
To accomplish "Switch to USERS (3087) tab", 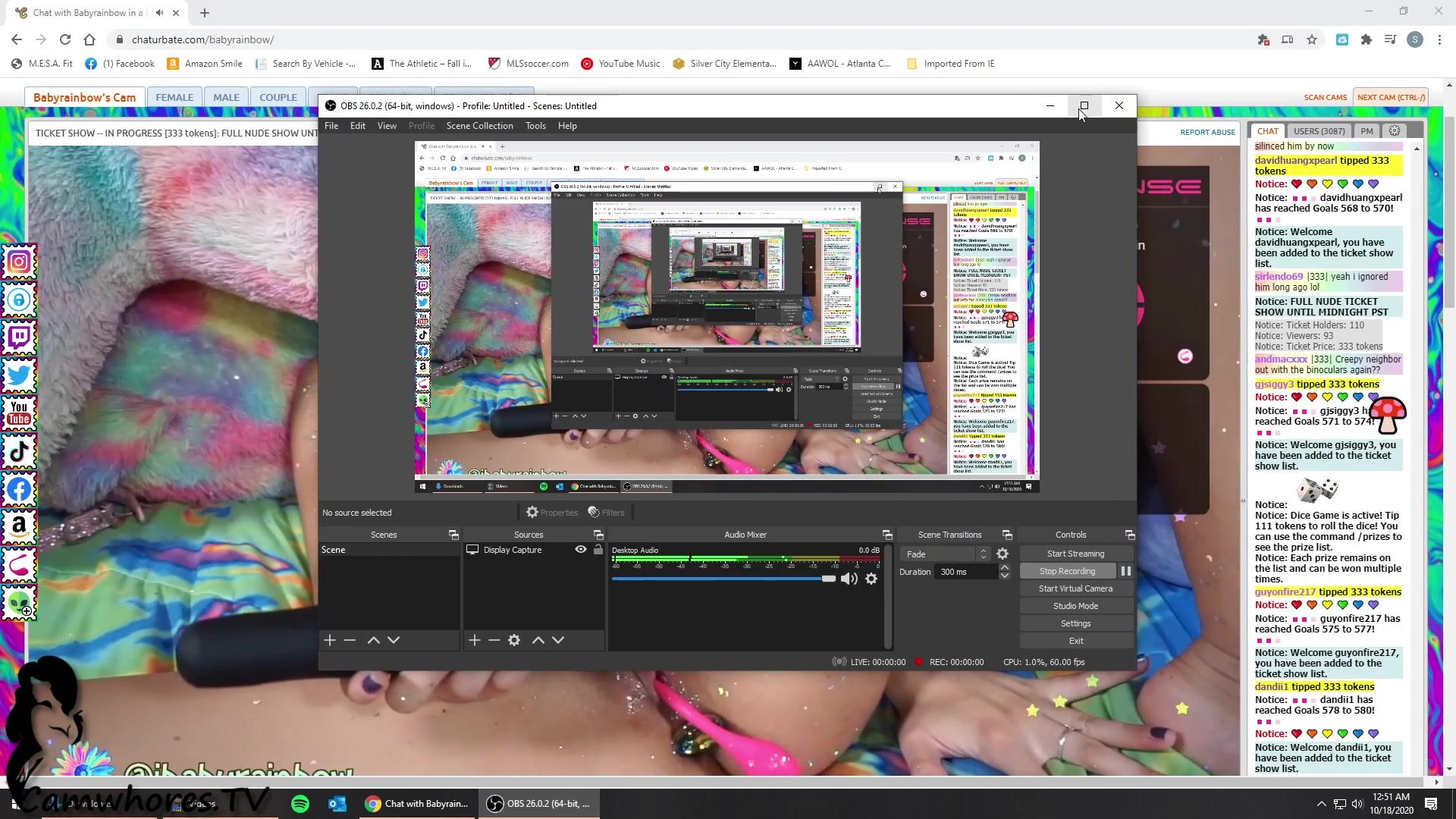I will pos(1319,131).
